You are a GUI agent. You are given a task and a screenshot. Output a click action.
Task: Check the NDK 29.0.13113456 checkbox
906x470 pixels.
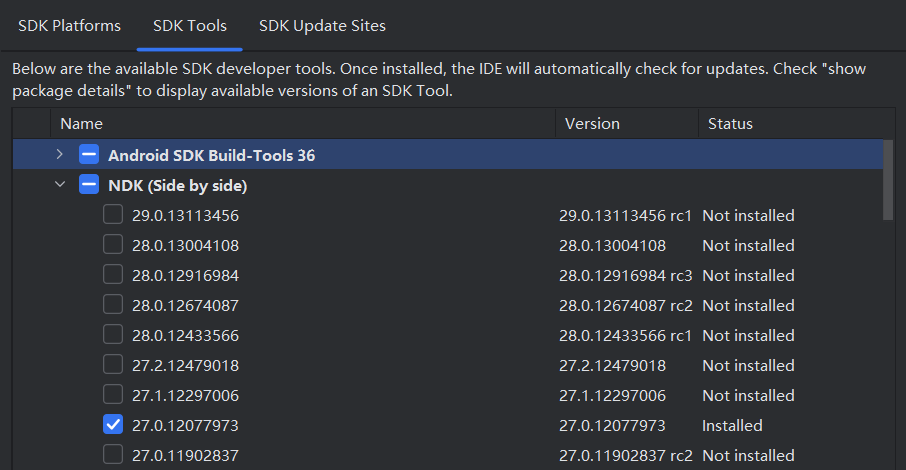[113, 215]
